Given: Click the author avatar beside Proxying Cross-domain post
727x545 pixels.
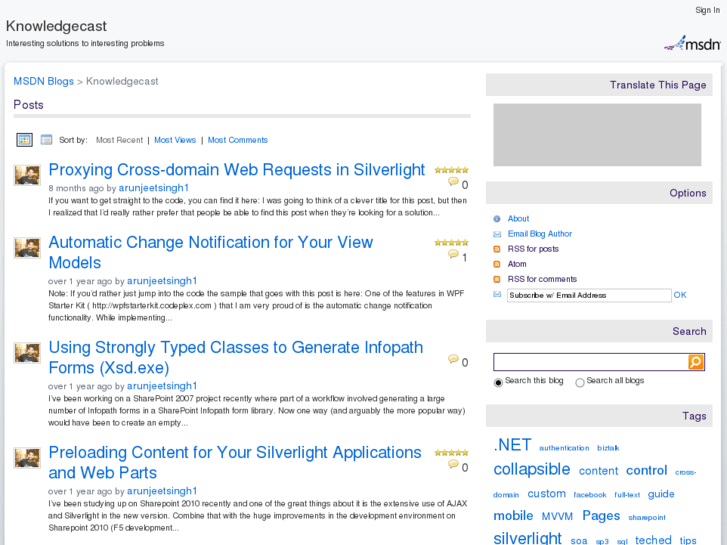Looking at the screenshot, I should click(27, 175).
